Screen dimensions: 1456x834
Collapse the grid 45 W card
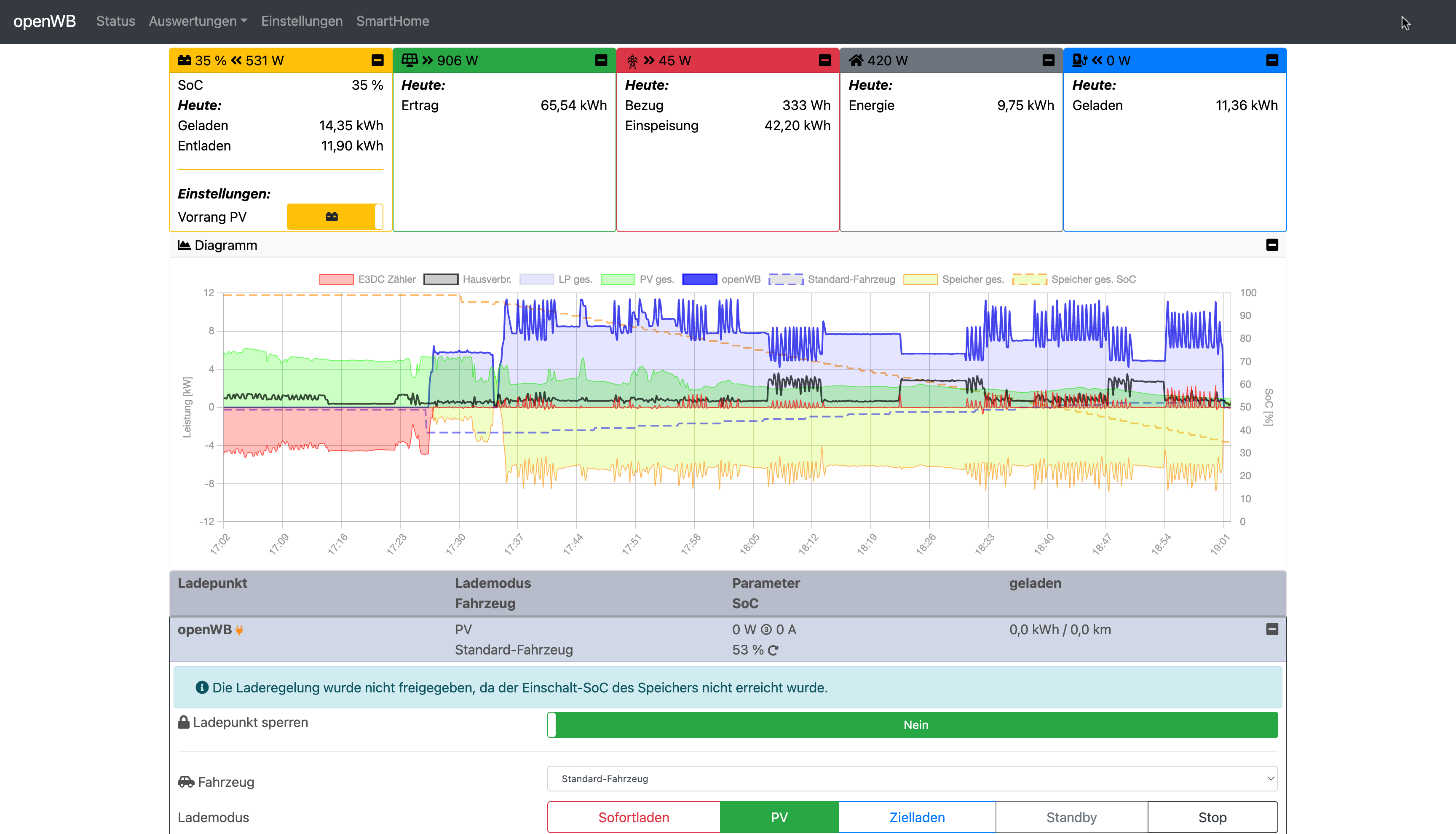(824, 60)
